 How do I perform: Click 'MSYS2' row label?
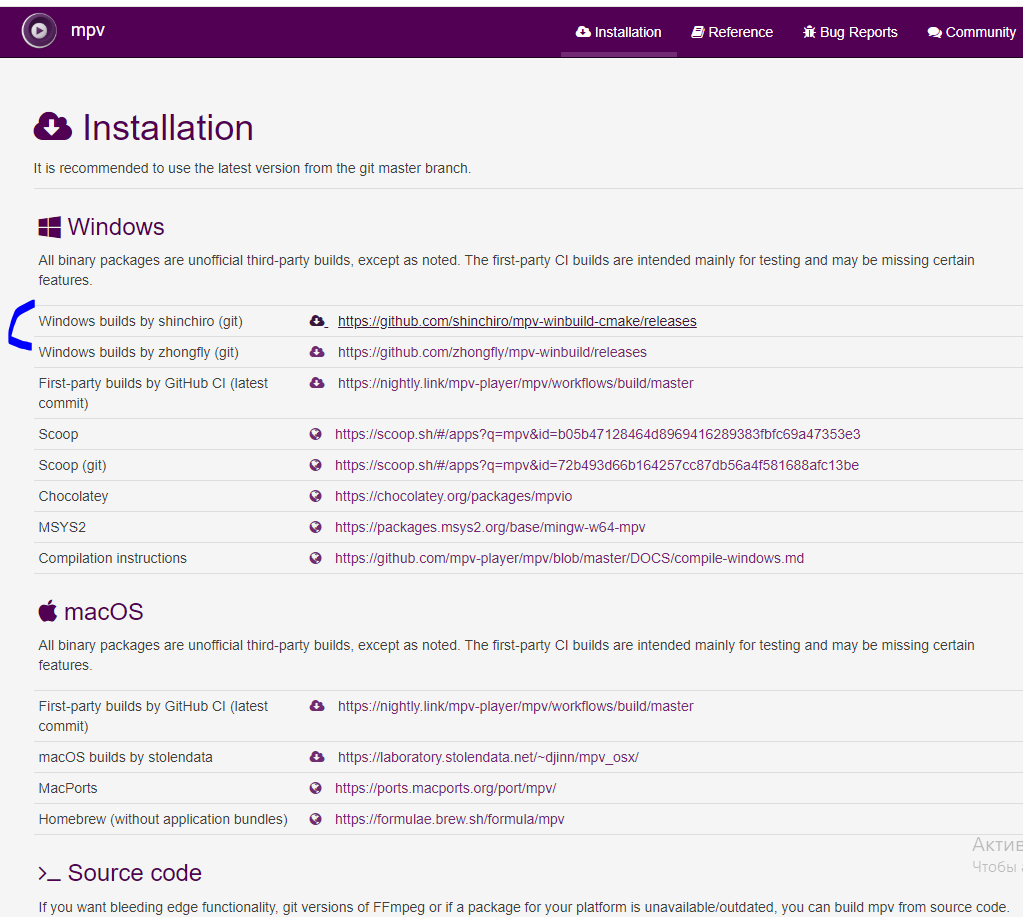(x=62, y=527)
